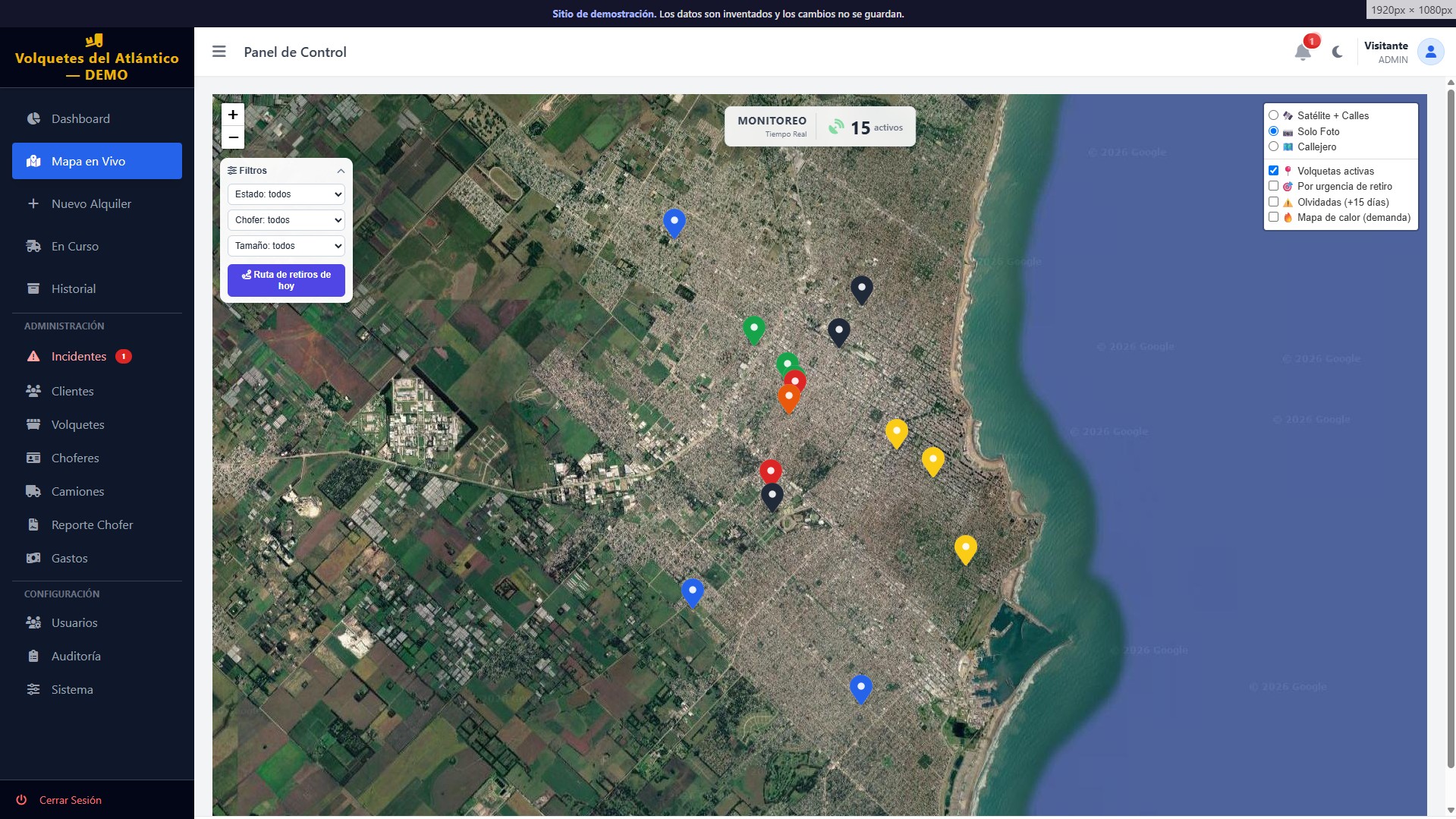Click Ruta de retiros de hoy button
Screen dimensions: 1456x819
tap(286, 280)
